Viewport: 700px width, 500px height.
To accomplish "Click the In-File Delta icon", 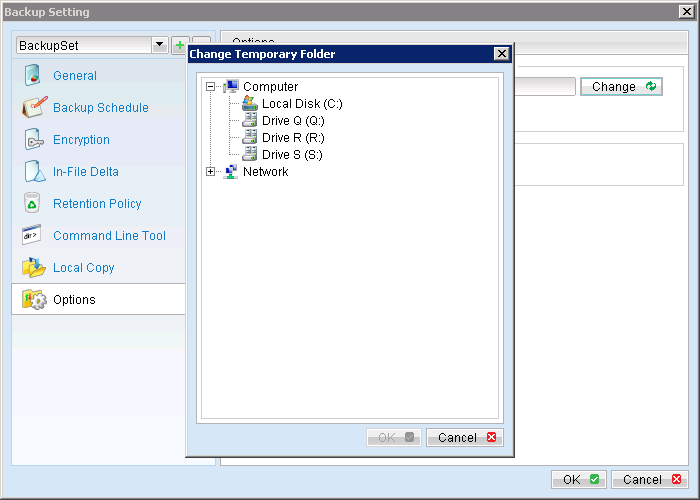I will (x=35, y=172).
